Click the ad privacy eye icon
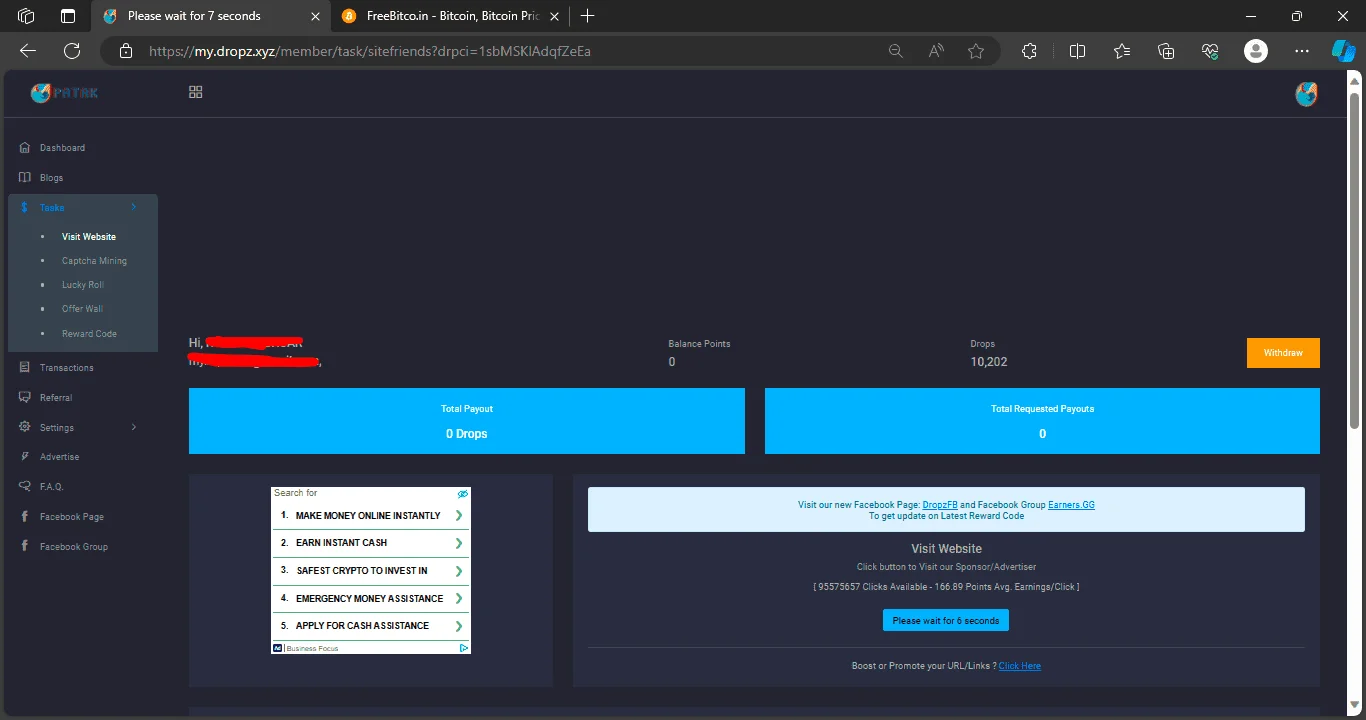 click(x=463, y=494)
